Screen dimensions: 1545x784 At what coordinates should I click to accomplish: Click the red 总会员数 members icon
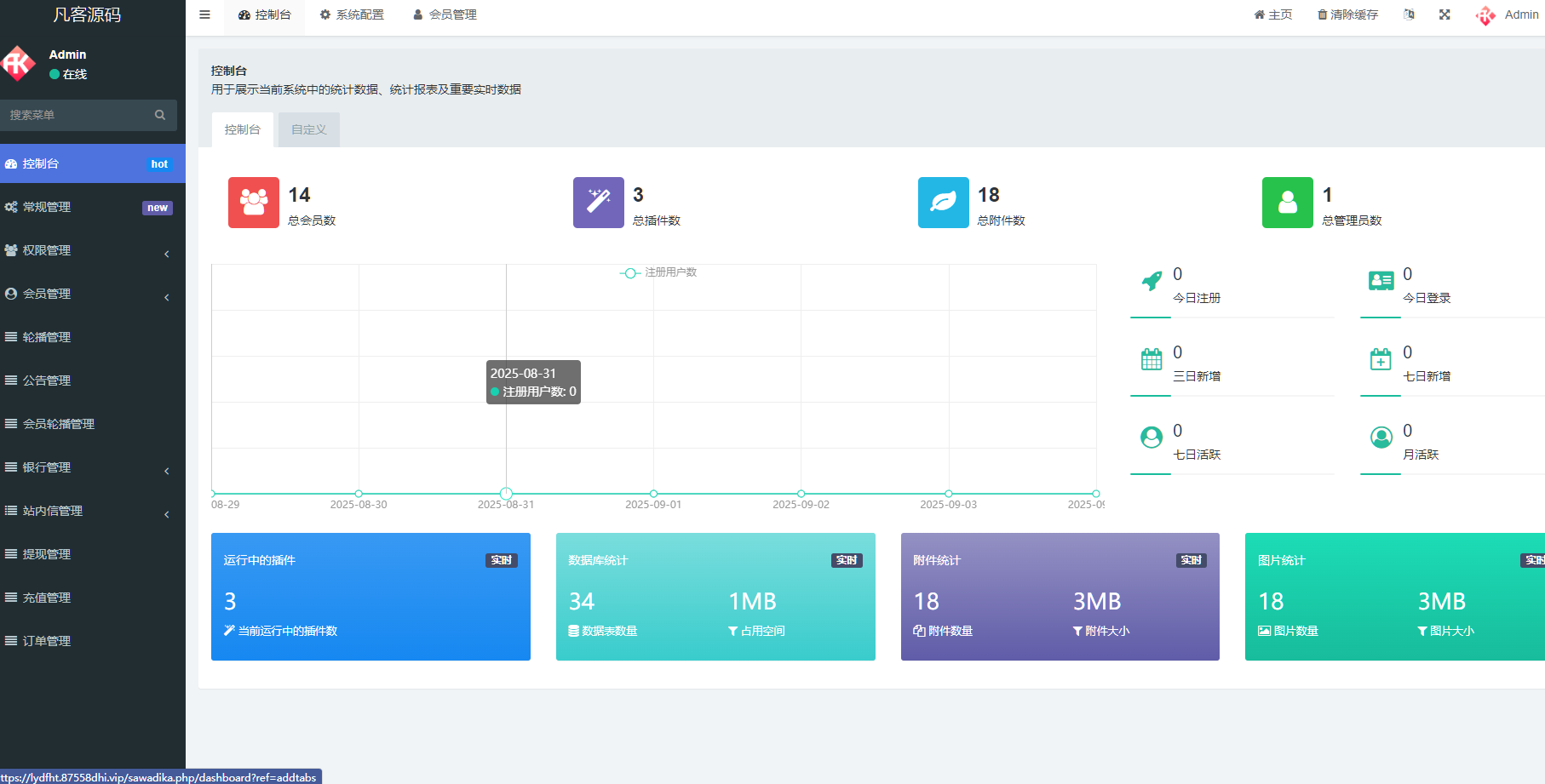click(254, 203)
